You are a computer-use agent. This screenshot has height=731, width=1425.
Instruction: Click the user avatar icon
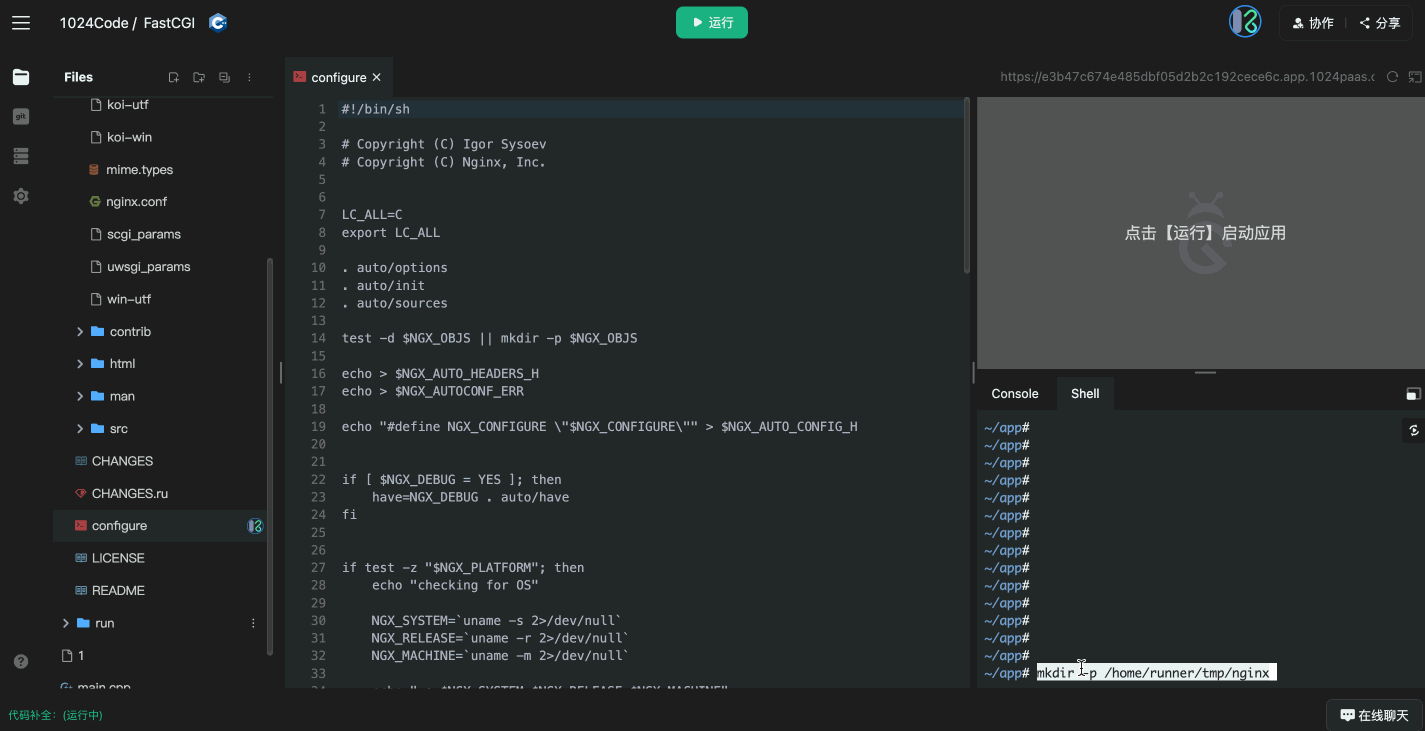1245,22
